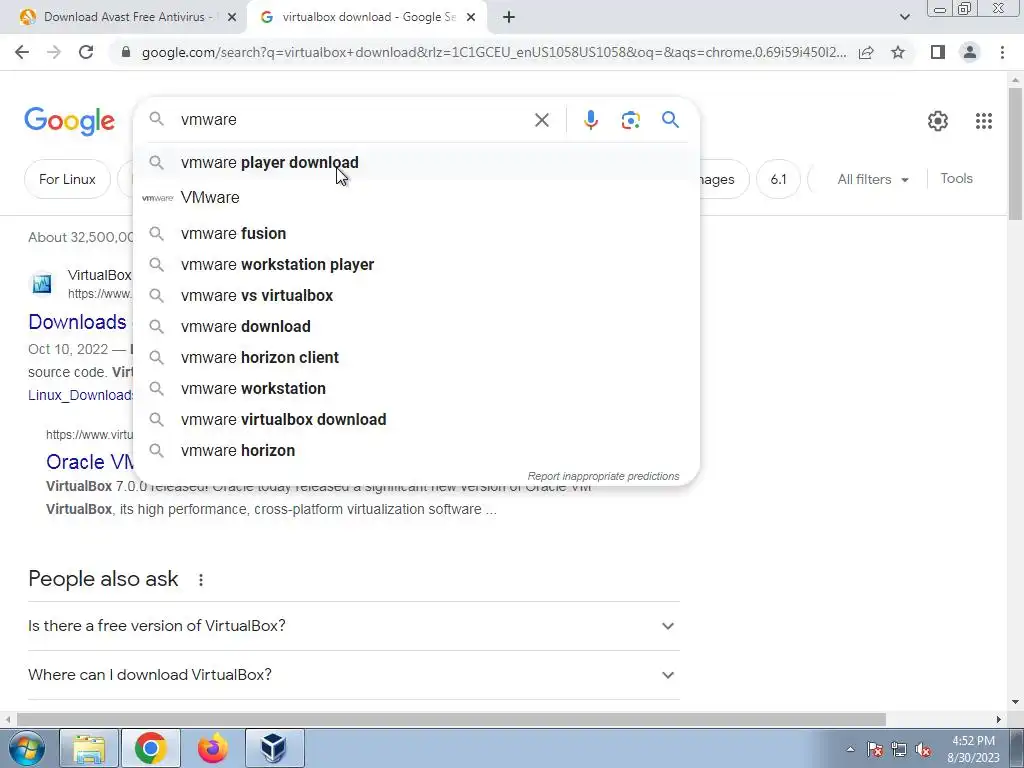Click the address bar URL
1024x768 pixels.
point(494,52)
